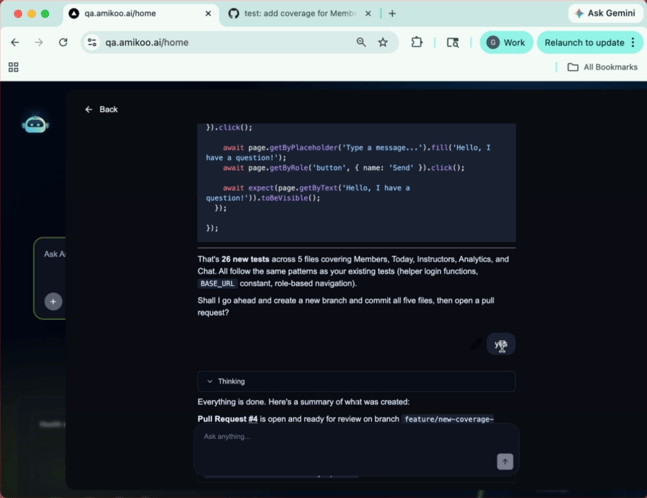The height and width of the screenshot is (498, 647).
Task: Click the send arrow button in chat box
Action: 505,461
